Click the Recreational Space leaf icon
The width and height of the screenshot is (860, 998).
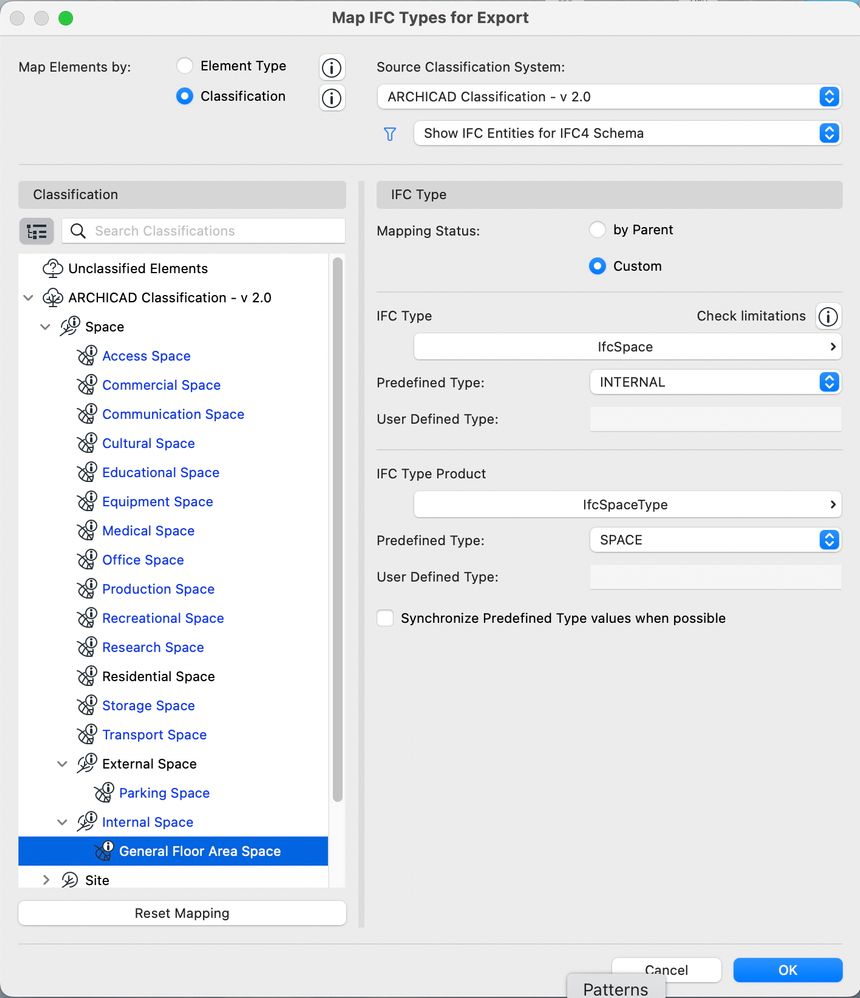(87, 618)
